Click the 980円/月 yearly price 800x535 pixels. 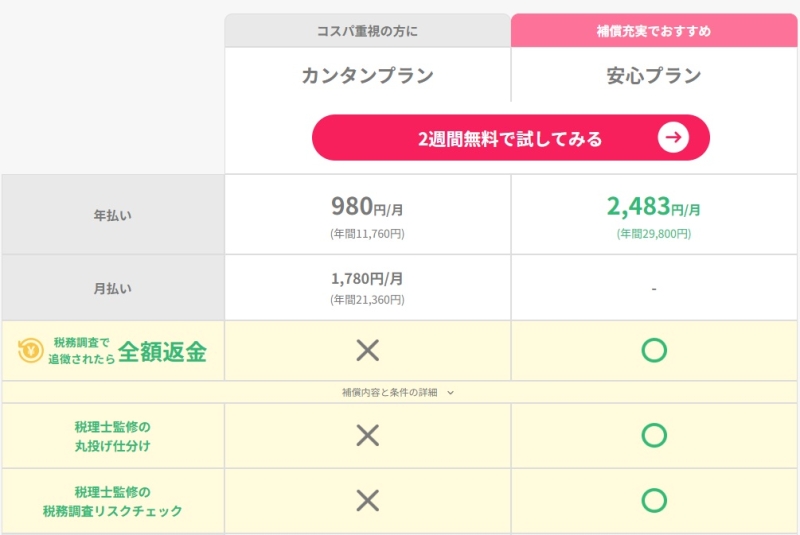pyautogui.click(x=367, y=207)
